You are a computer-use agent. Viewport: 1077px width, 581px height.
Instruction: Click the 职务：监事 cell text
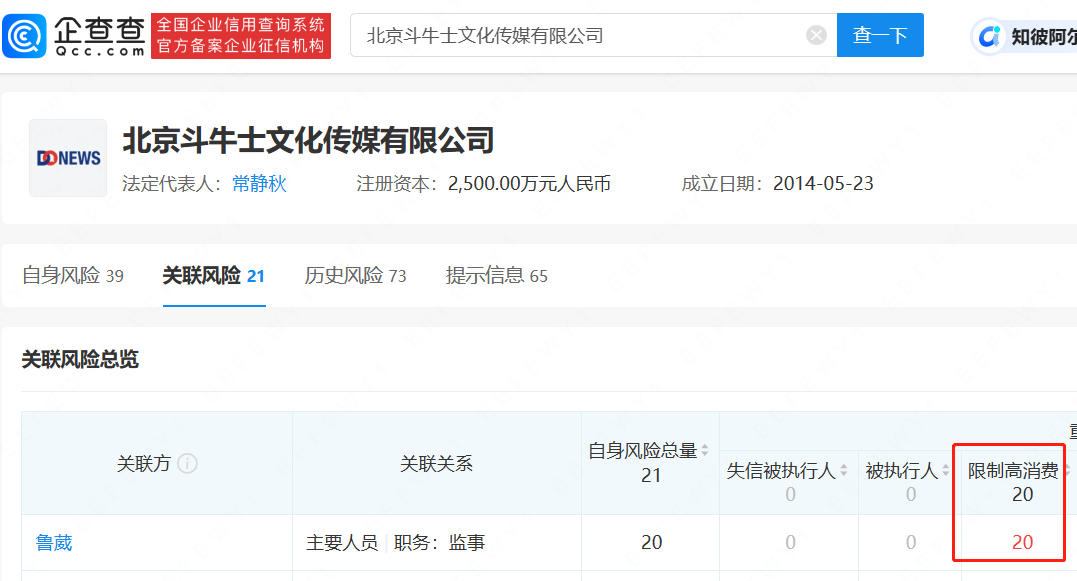click(x=440, y=543)
